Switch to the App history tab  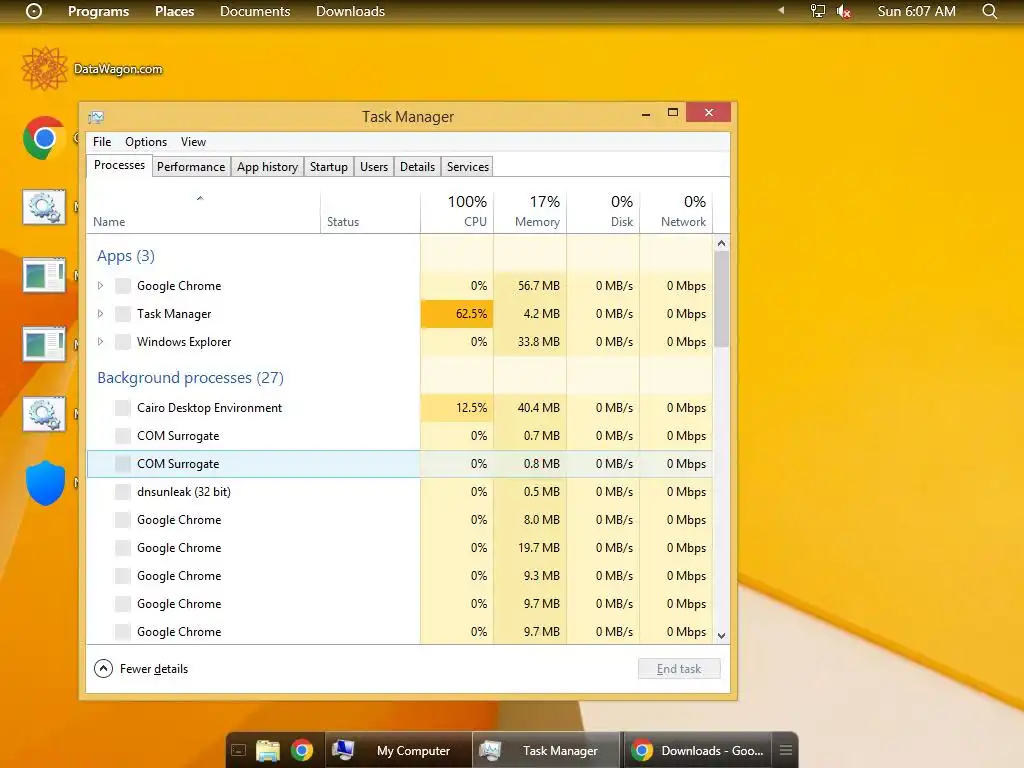(267, 167)
